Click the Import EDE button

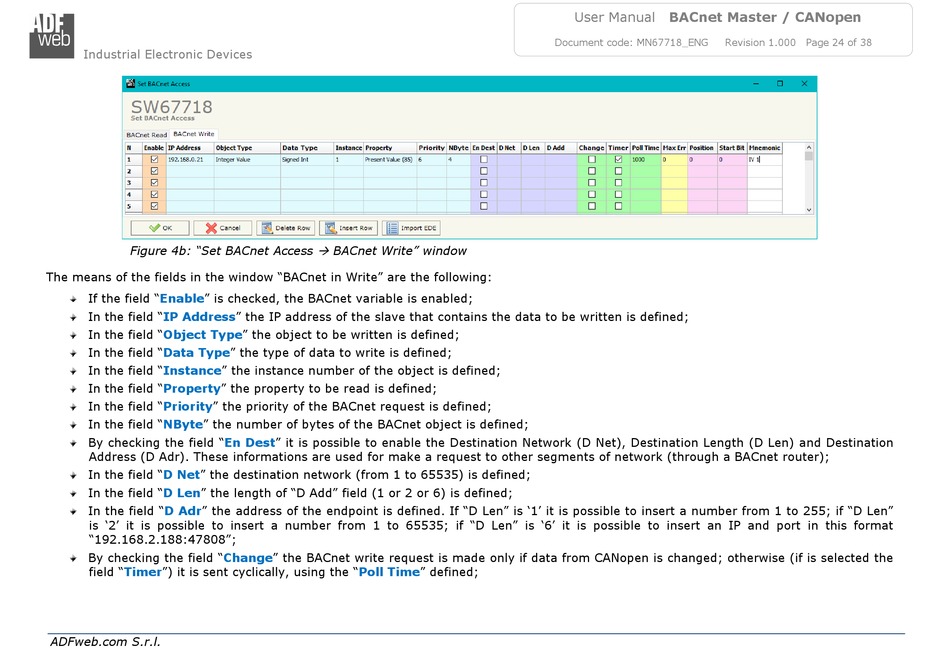[411, 228]
